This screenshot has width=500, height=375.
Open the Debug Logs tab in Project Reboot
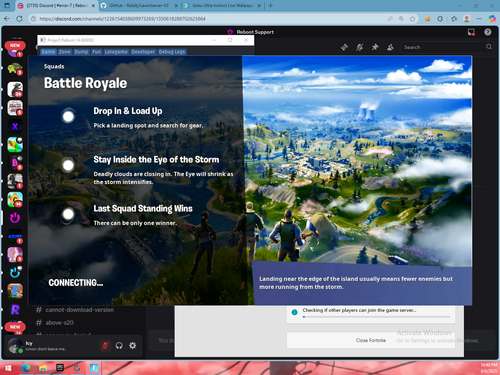pyautogui.click(x=172, y=52)
